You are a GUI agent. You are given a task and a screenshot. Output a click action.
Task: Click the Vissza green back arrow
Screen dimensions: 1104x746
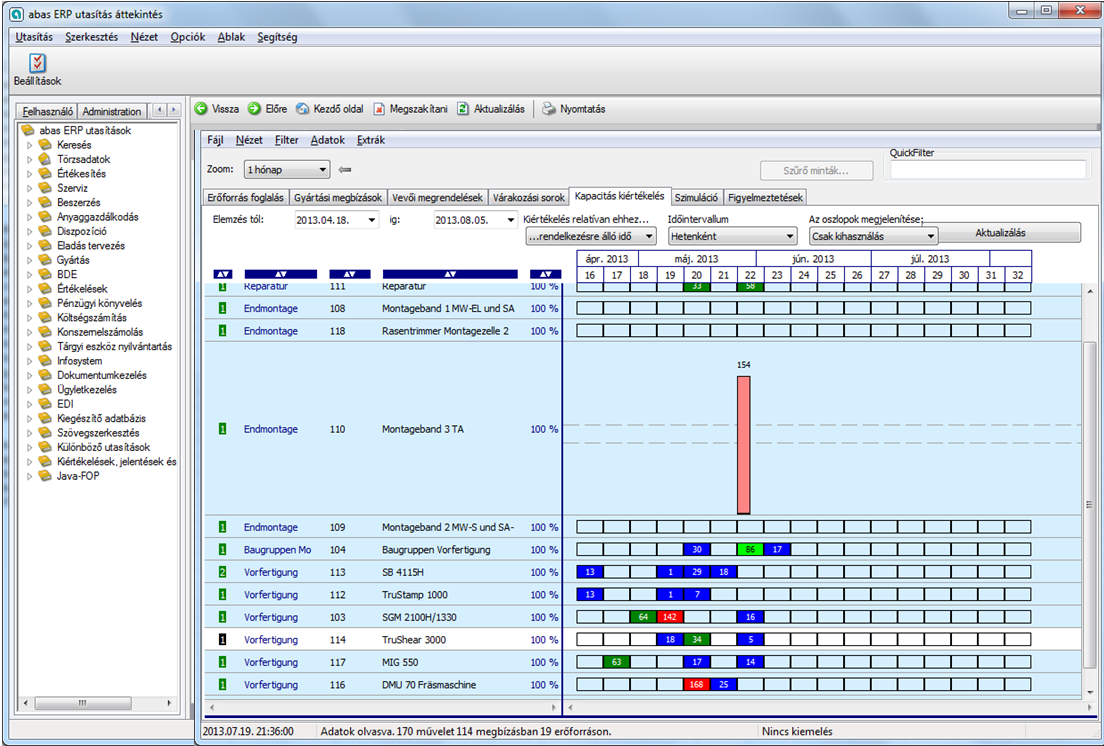201,109
